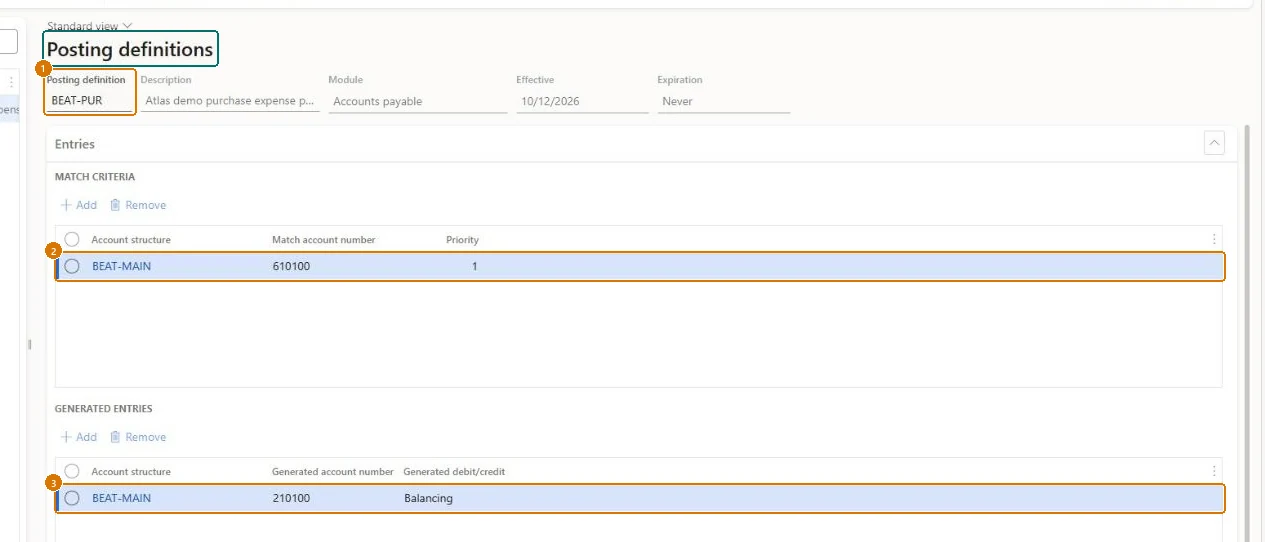1265x542 pixels.
Task: Click Match account number column header
Action: (324, 240)
